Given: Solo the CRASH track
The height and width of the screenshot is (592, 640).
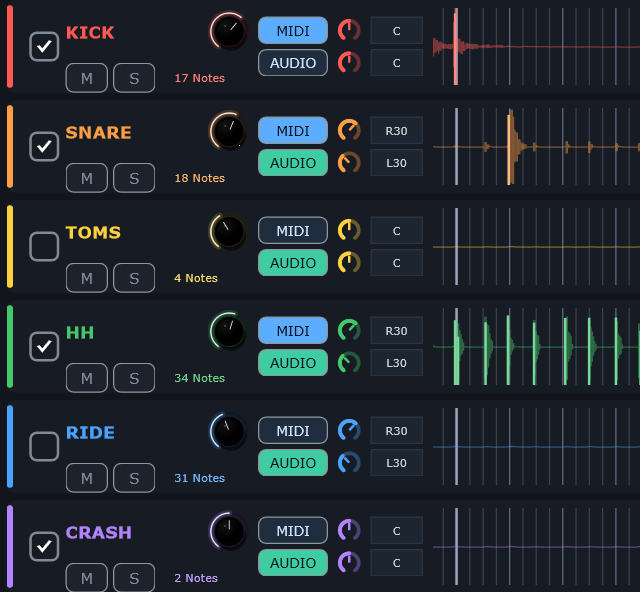Looking at the screenshot, I should point(134,578).
